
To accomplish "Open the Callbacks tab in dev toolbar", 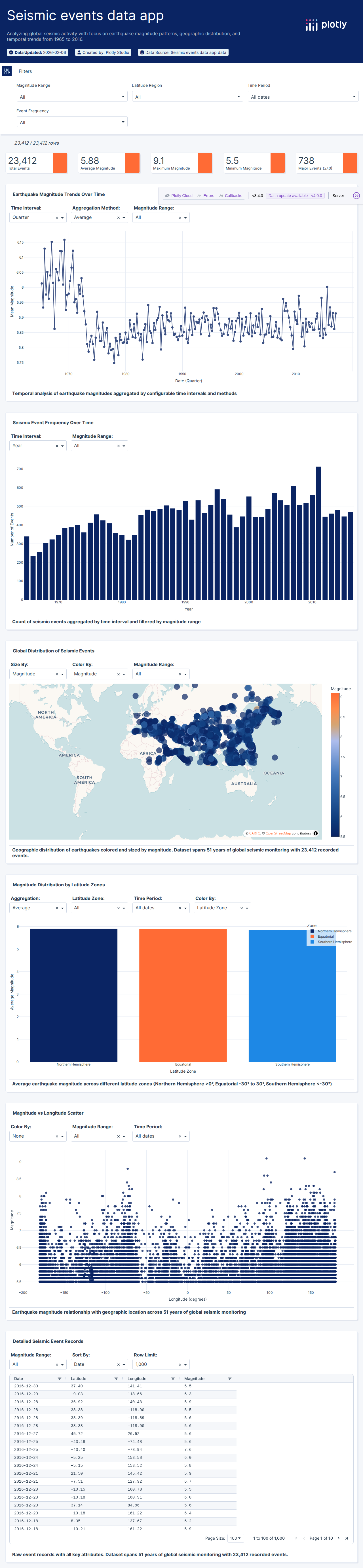I will (230, 196).
